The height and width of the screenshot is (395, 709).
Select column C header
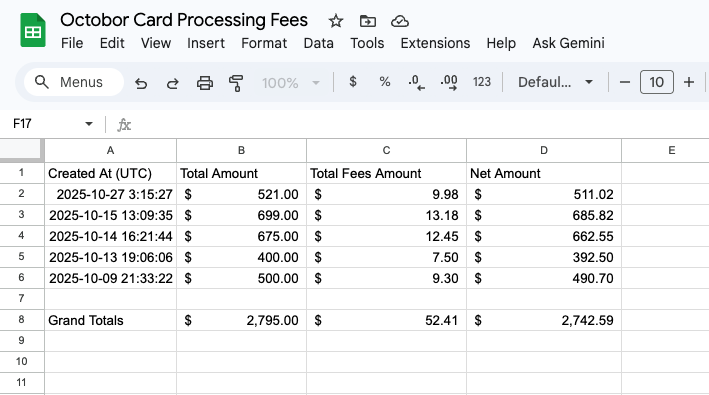386,150
